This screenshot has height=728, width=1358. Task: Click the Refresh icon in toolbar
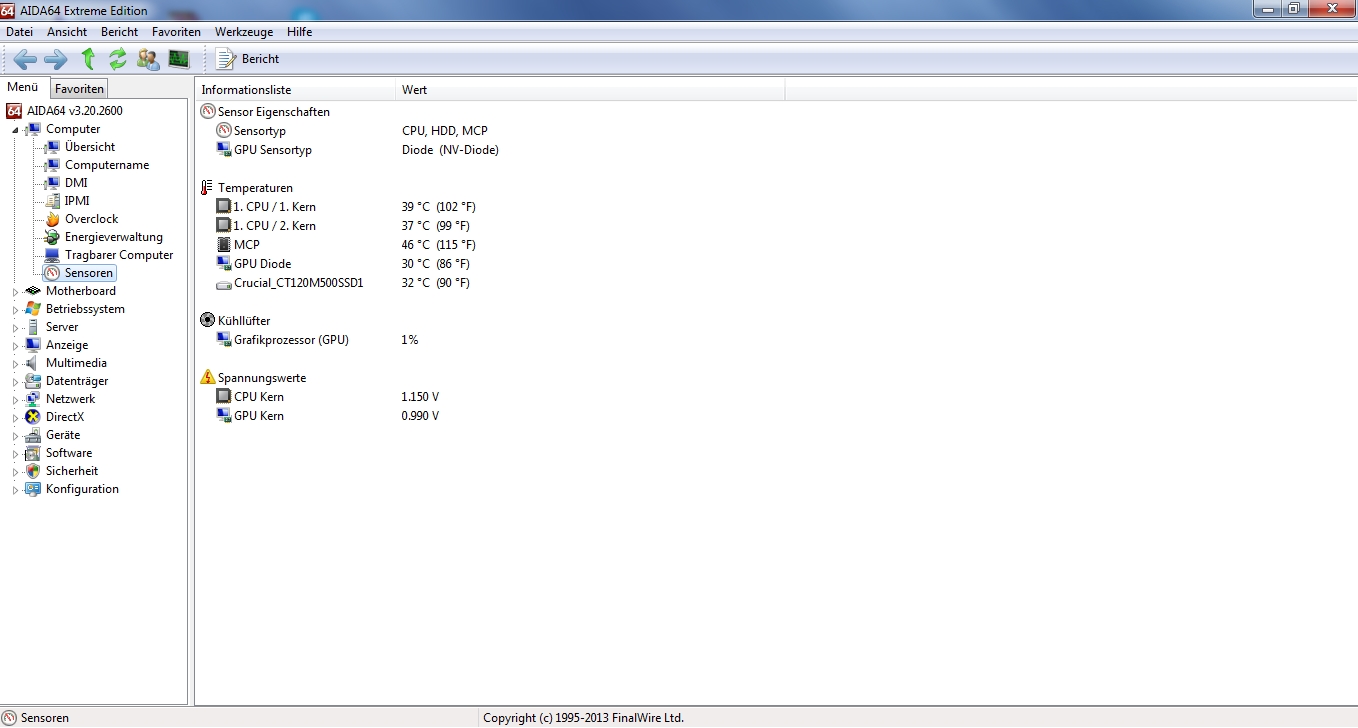(x=118, y=59)
